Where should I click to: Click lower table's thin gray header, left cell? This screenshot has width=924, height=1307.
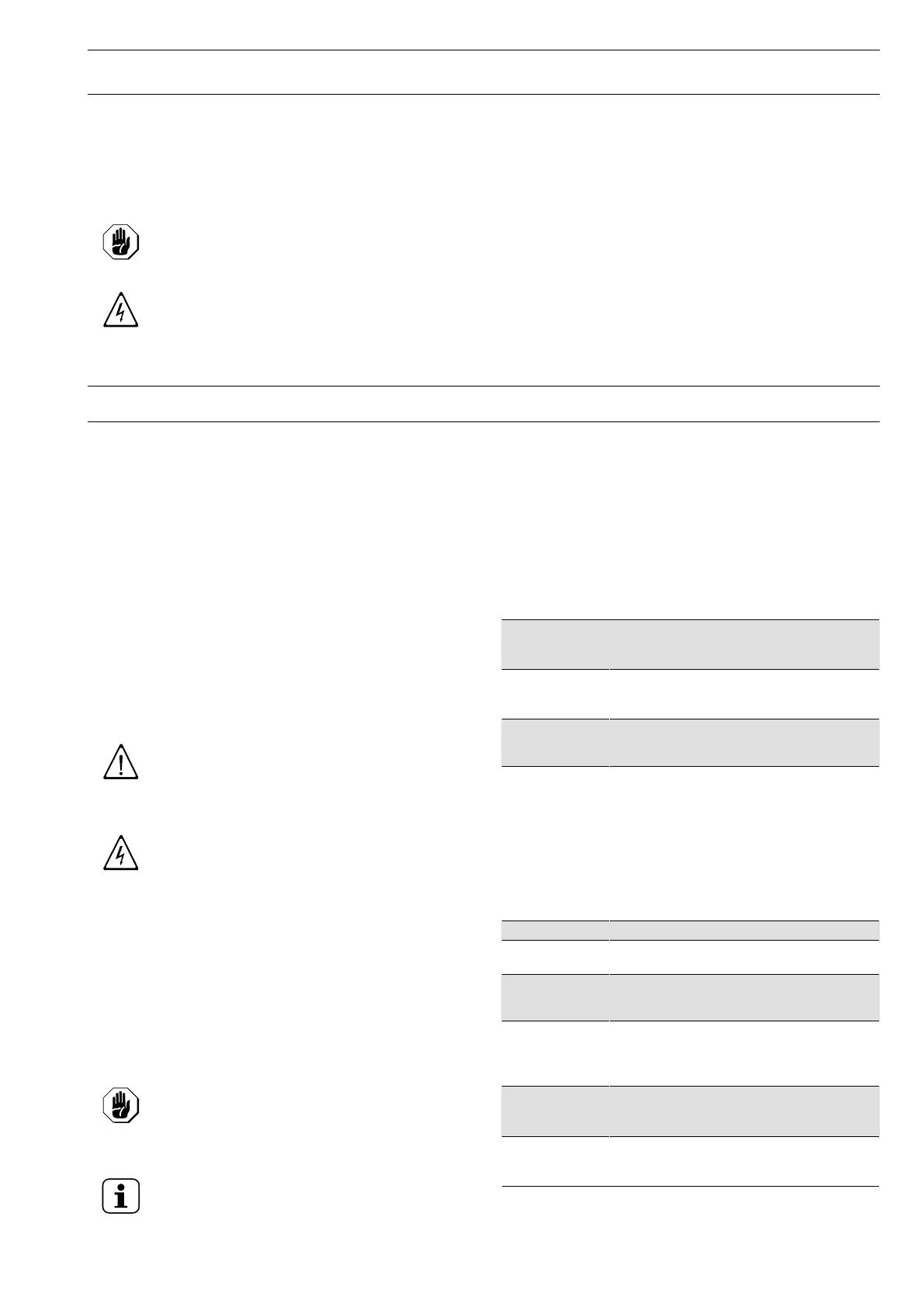click(x=555, y=930)
